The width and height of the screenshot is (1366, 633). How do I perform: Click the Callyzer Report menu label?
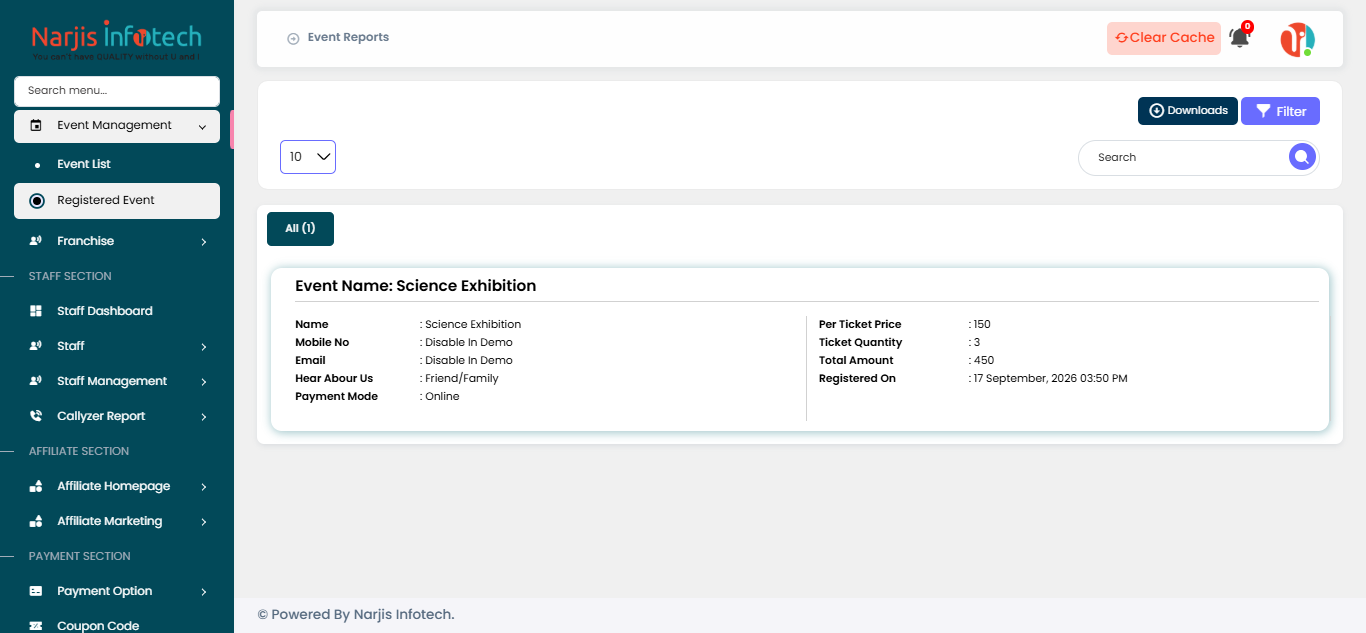[x=101, y=416]
